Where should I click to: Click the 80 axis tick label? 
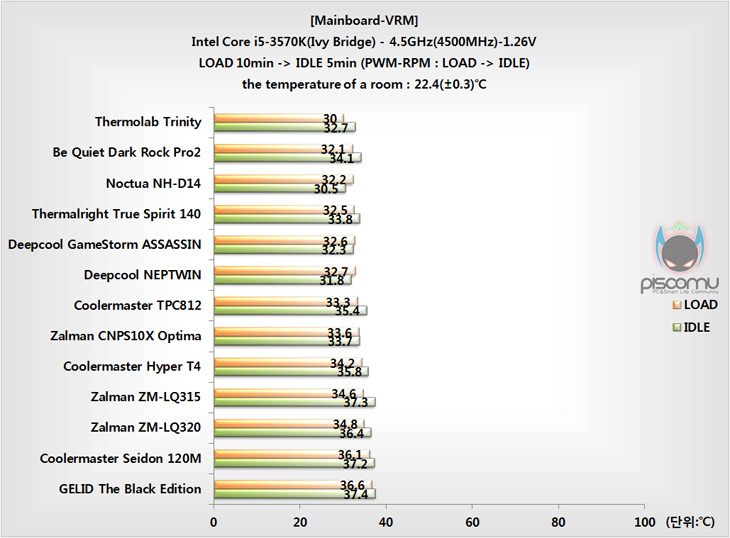pyautogui.click(x=558, y=522)
